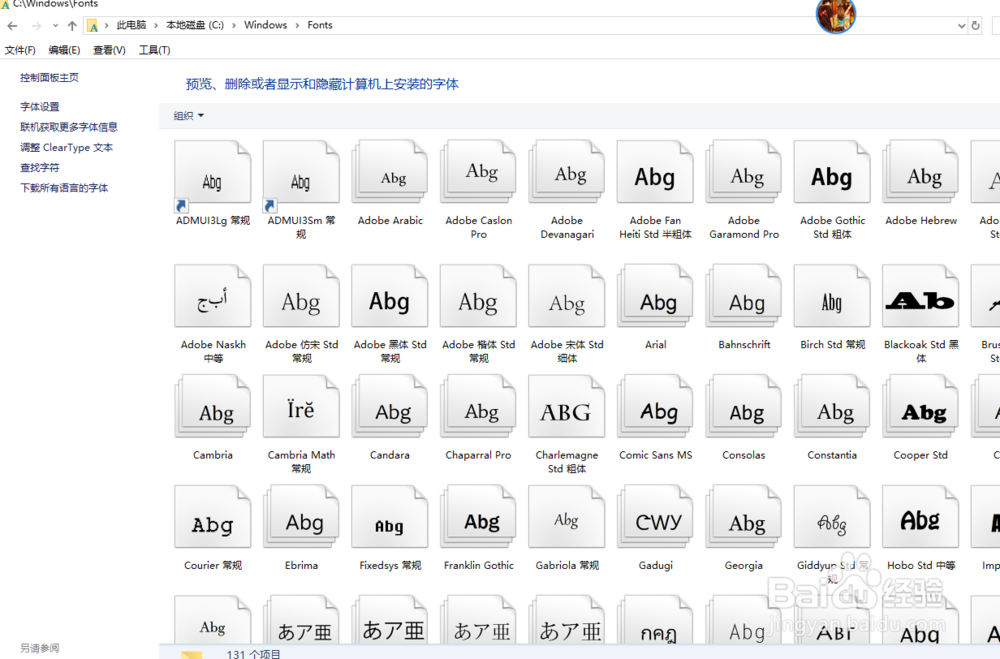This screenshot has width=1000, height=659.
Task: Select the Franklin Gothic font
Action: click(x=478, y=517)
